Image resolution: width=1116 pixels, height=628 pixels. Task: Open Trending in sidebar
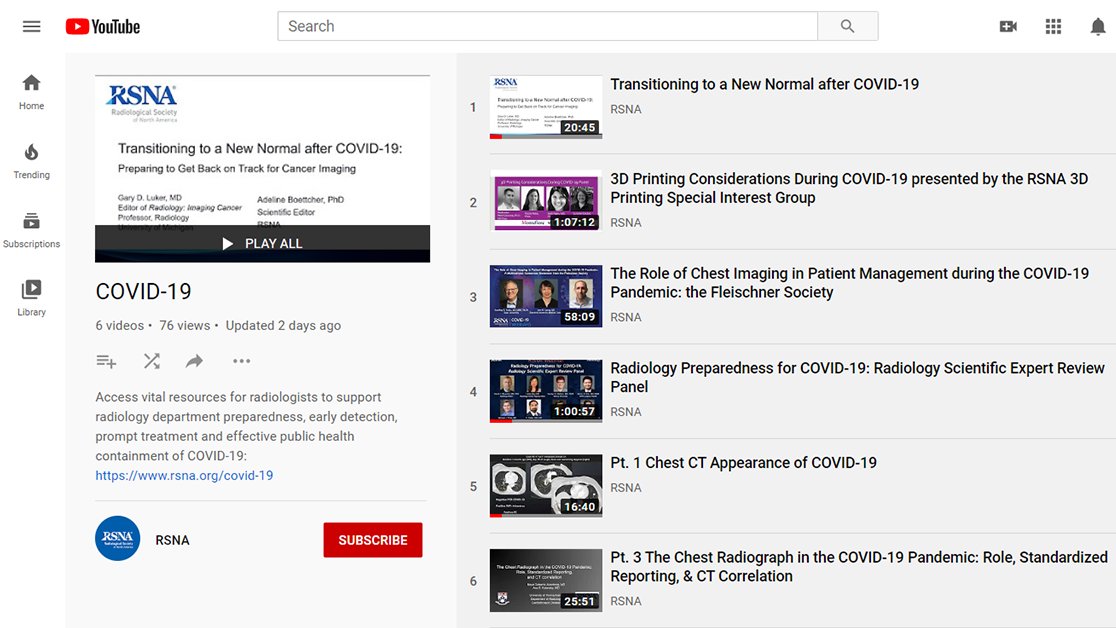[31, 162]
